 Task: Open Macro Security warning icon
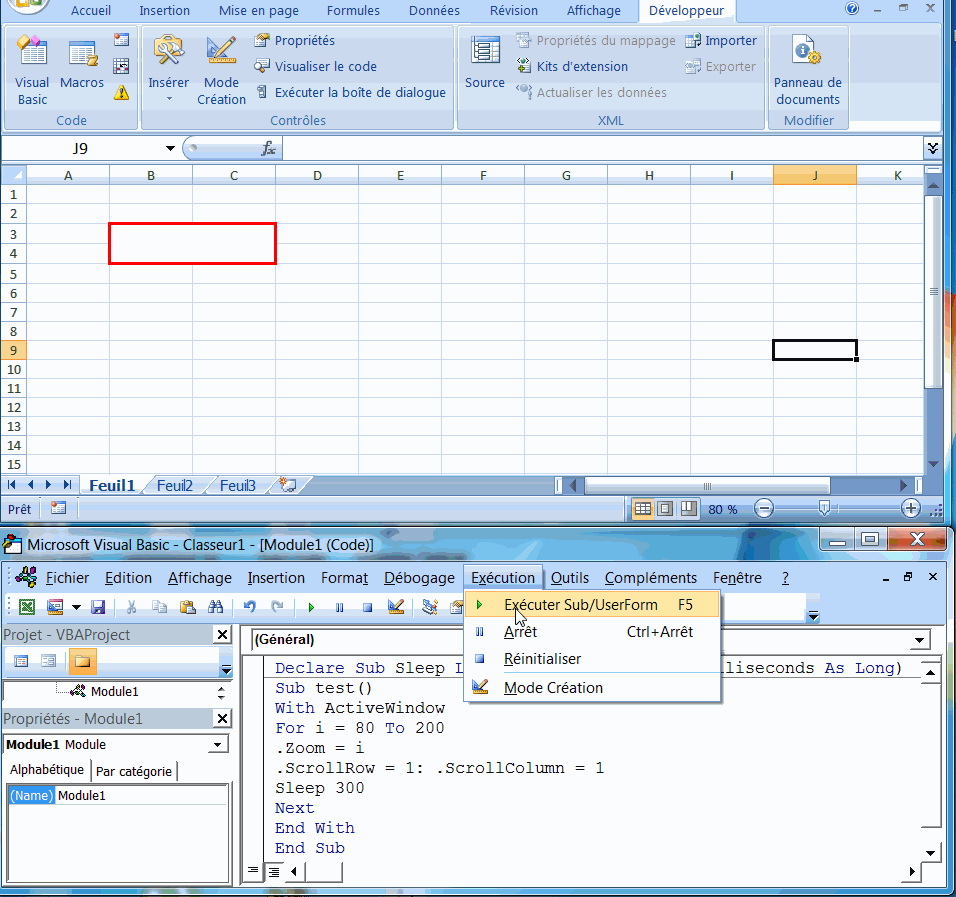(121, 93)
